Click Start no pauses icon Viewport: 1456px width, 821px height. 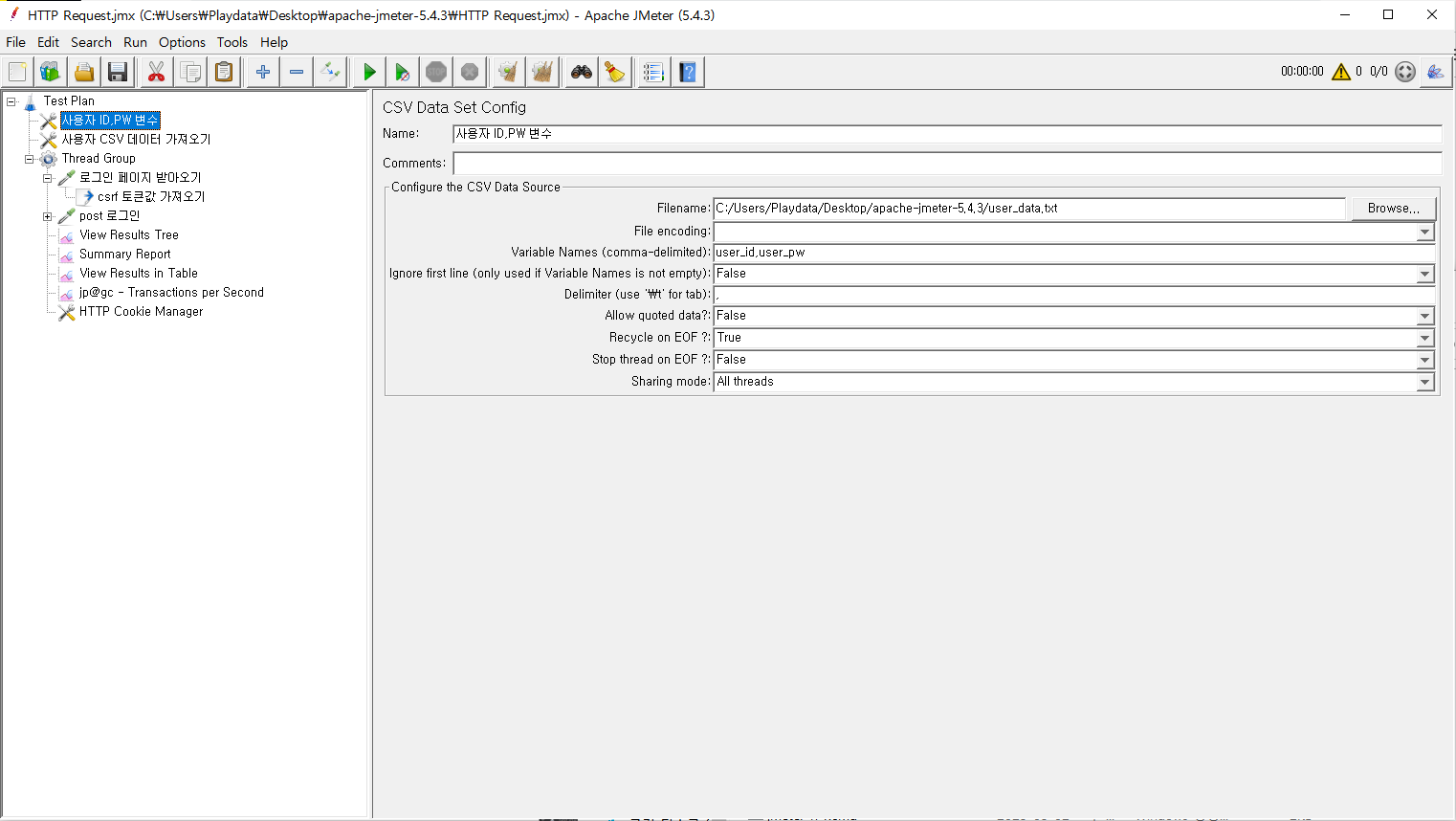coord(403,72)
